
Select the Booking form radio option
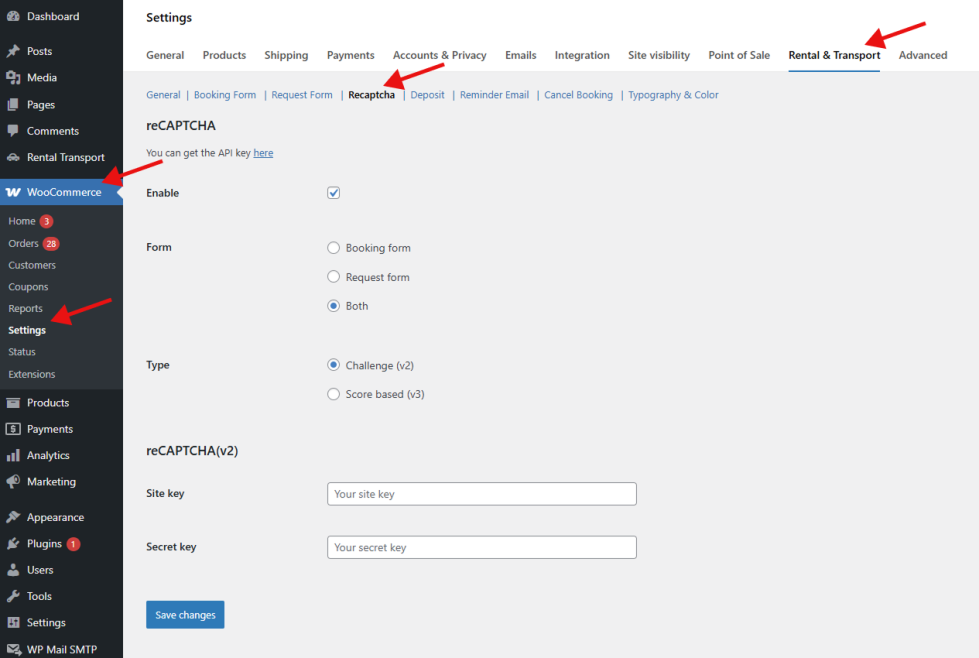click(x=334, y=248)
